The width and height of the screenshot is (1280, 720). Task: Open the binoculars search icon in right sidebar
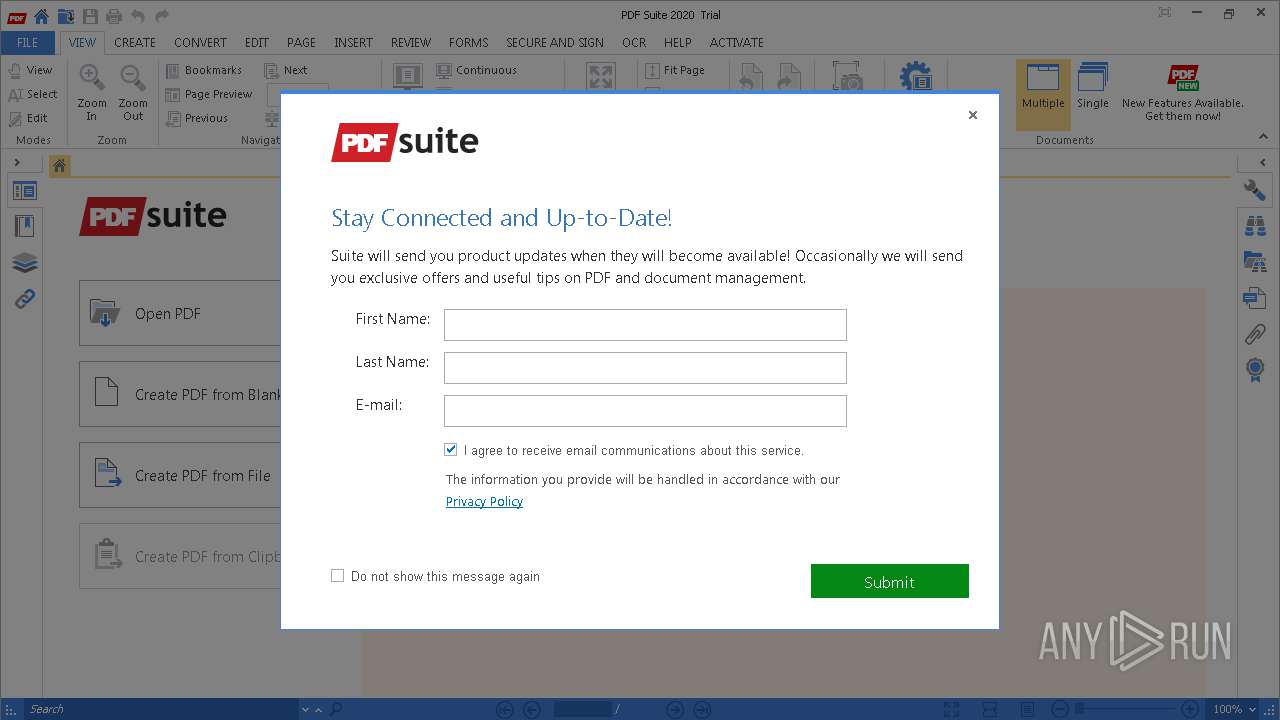(1255, 226)
